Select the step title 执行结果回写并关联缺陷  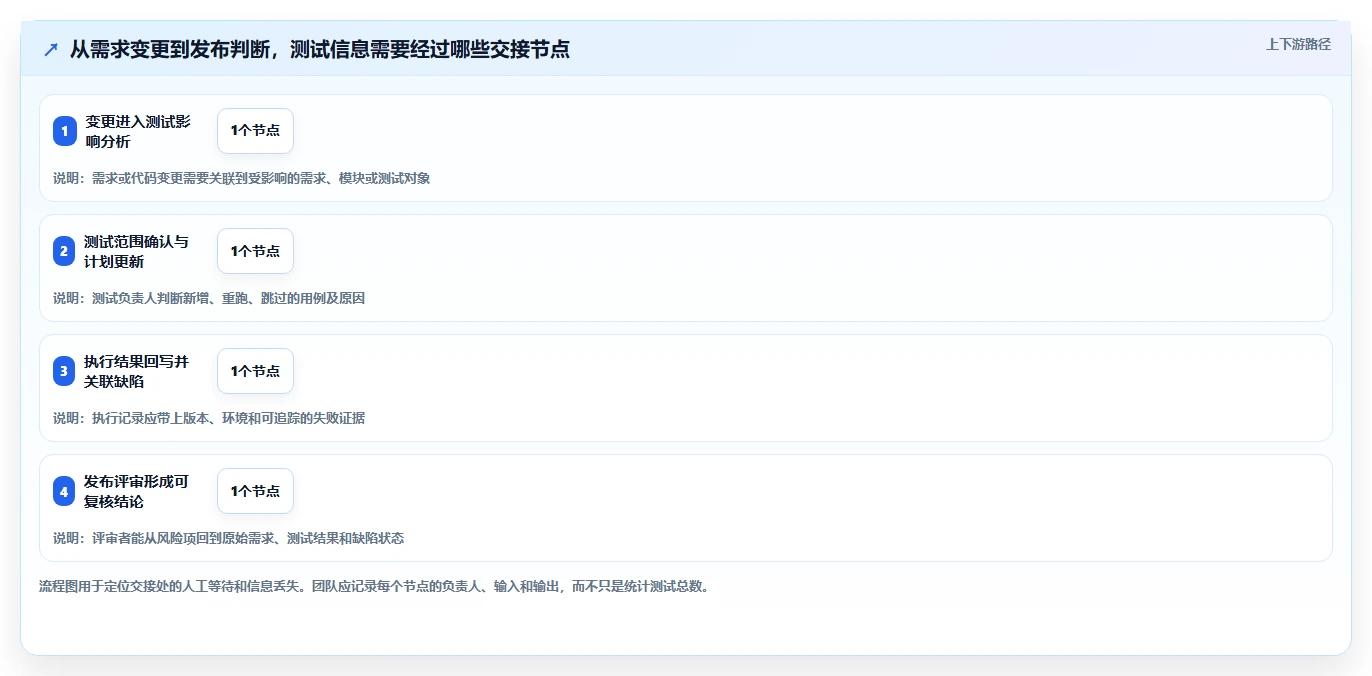click(x=137, y=371)
